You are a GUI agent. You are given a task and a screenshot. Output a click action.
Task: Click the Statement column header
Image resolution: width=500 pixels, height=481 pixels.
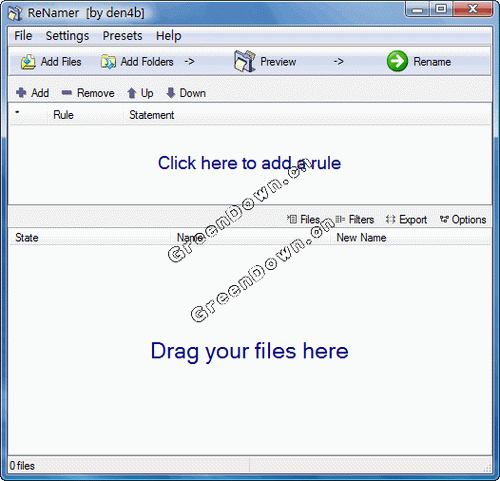[x=306, y=115]
